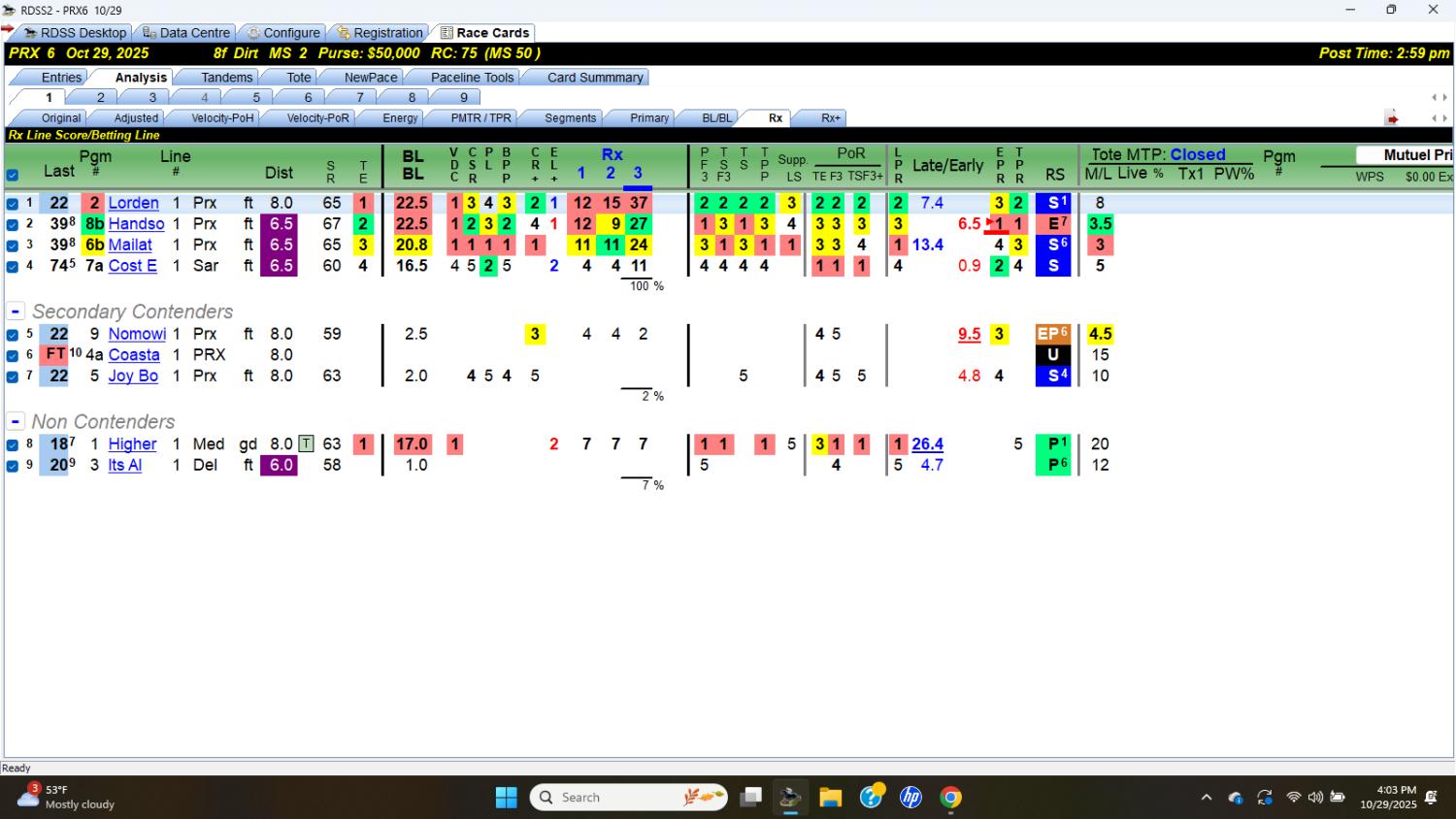Collapse Secondary Contenders group
The height and width of the screenshot is (819, 1456).
tap(16, 311)
